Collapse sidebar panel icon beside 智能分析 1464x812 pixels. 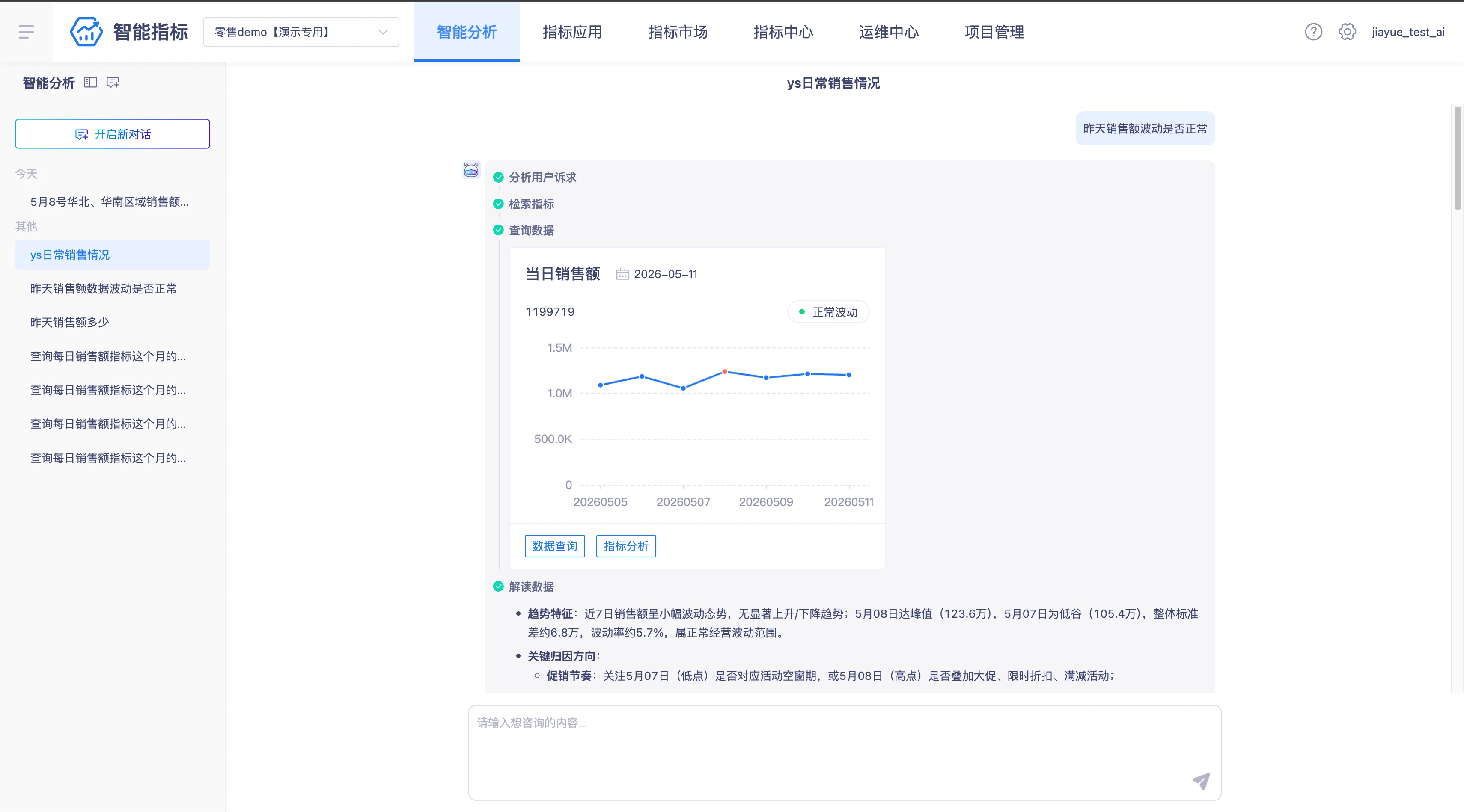pos(90,82)
